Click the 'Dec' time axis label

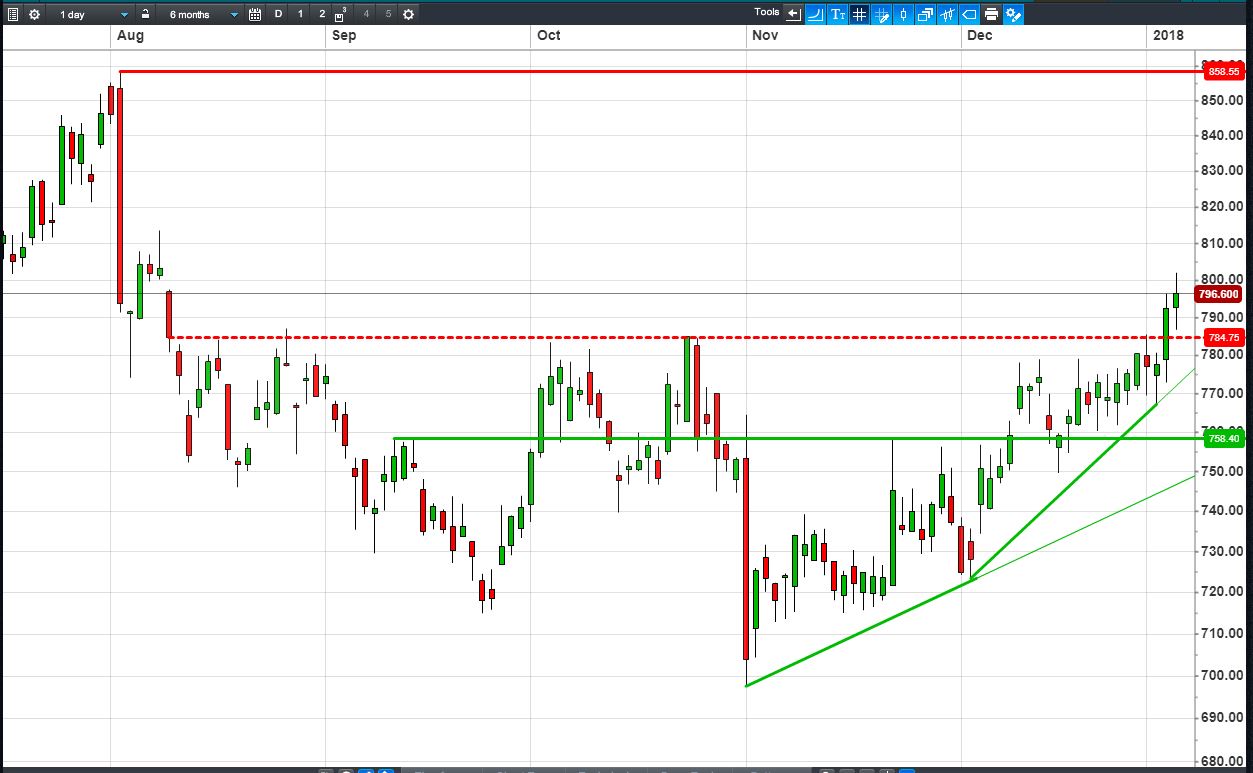pyautogui.click(x=980, y=35)
